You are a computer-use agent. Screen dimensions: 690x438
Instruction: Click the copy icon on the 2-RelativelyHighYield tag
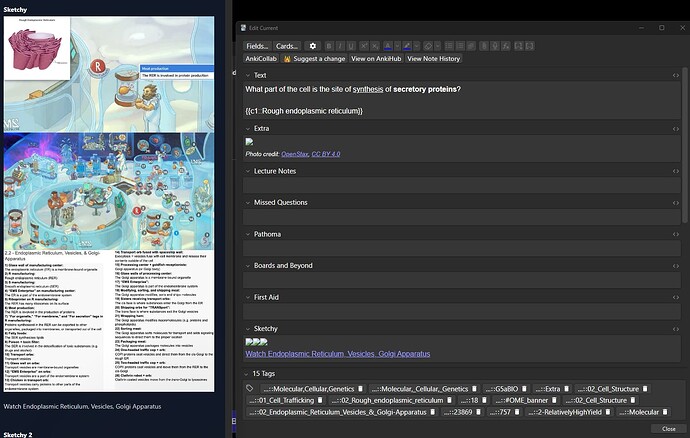608,412
